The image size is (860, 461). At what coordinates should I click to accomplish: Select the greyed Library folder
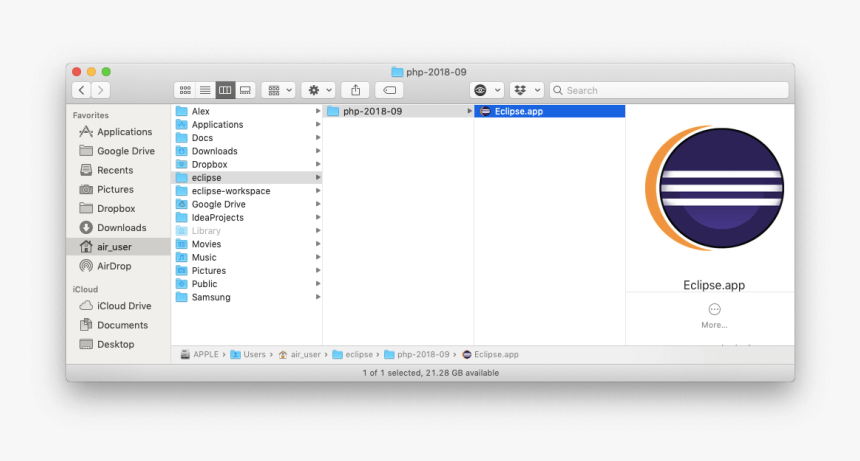247,231
